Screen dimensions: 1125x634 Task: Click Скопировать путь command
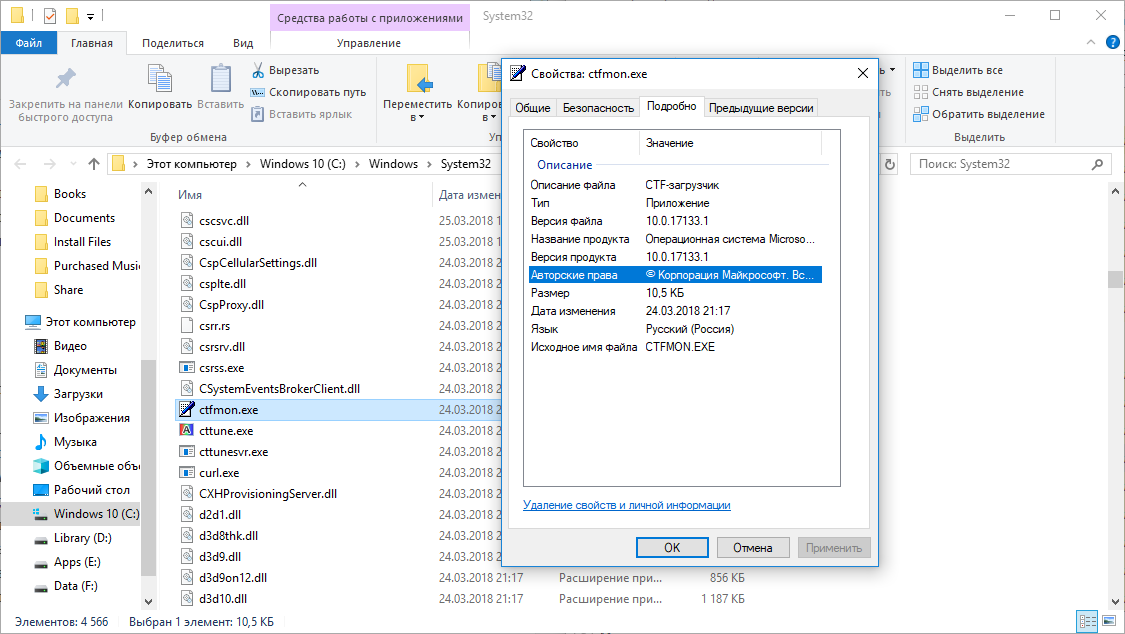(x=308, y=92)
